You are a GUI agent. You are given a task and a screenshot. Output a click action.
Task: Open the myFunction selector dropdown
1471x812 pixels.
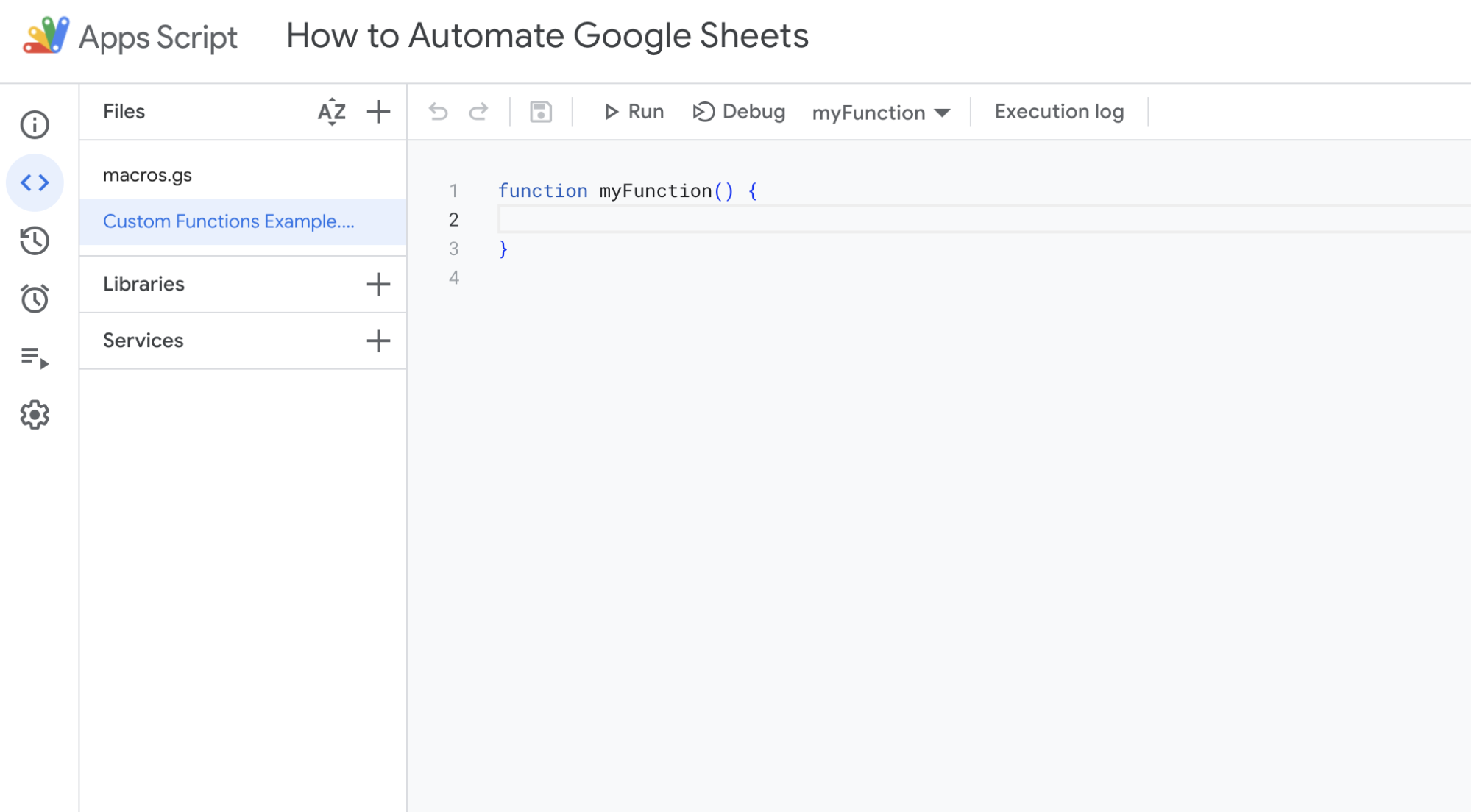pos(882,113)
